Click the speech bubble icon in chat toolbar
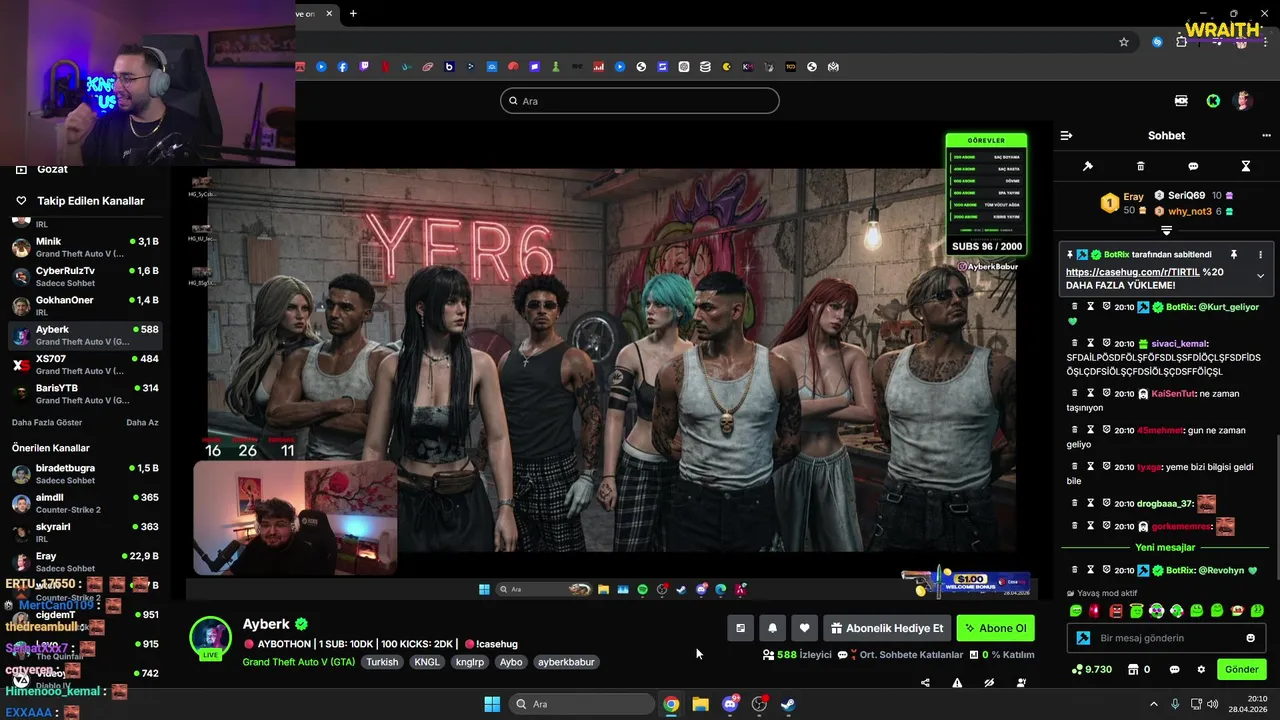Screen dimensions: 1280x720 pyautogui.click(x=1193, y=166)
